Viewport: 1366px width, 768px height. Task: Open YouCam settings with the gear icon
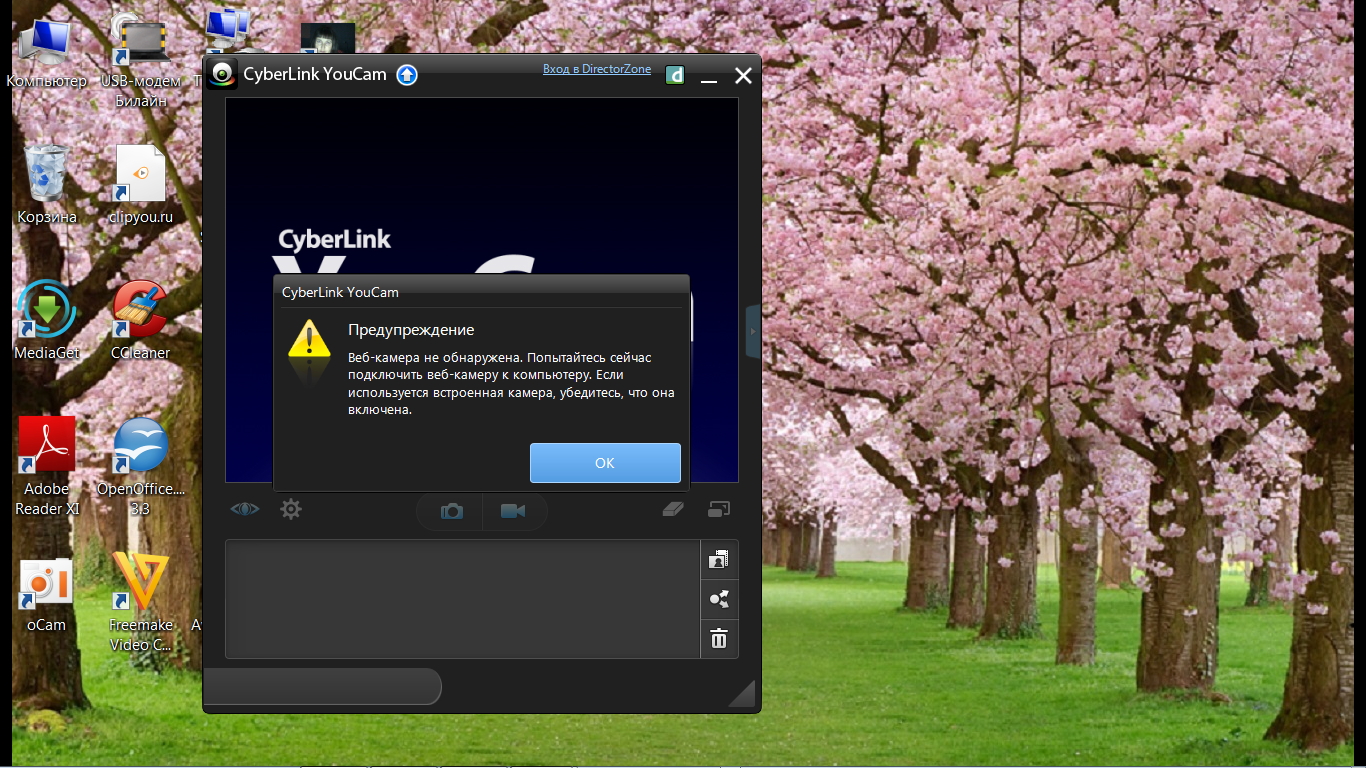coord(291,509)
